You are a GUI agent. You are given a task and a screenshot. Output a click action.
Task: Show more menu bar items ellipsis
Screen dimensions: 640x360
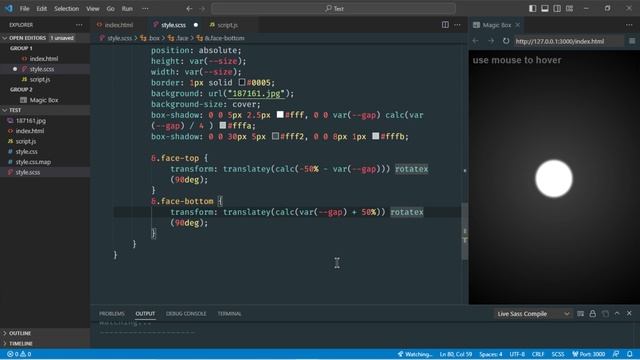[145, 9]
